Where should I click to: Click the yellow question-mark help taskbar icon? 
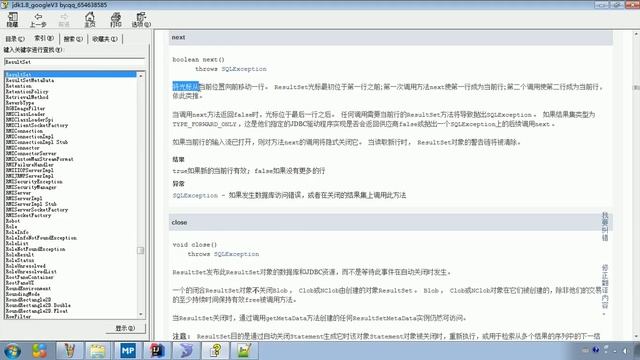(216, 350)
